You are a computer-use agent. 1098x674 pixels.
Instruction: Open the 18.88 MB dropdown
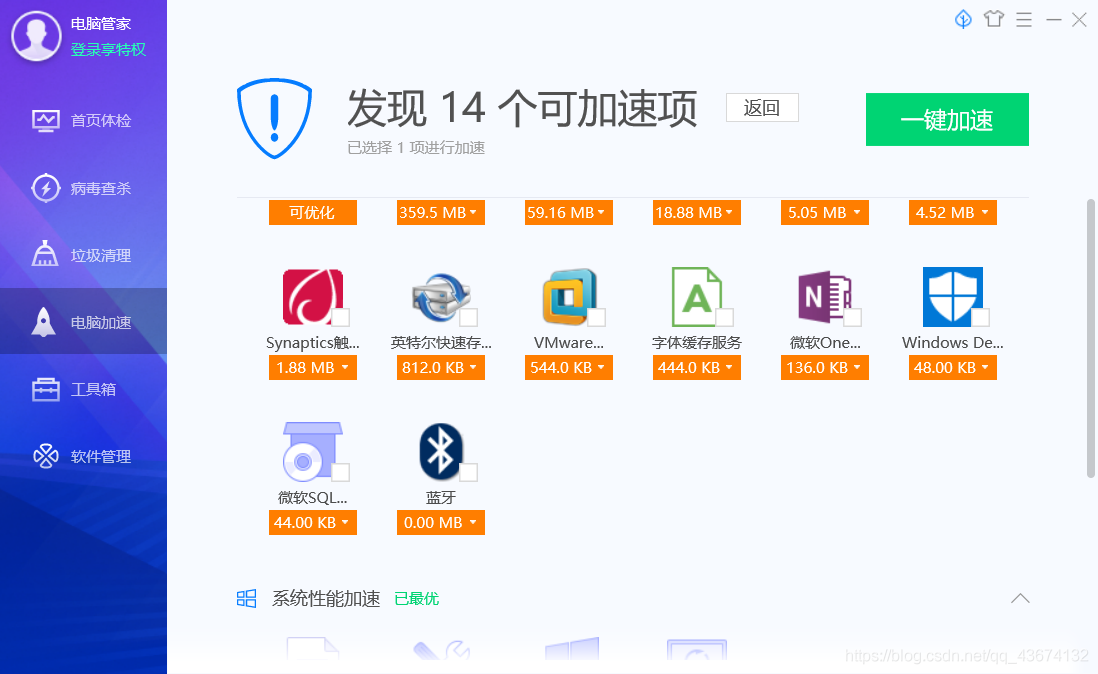697,213
